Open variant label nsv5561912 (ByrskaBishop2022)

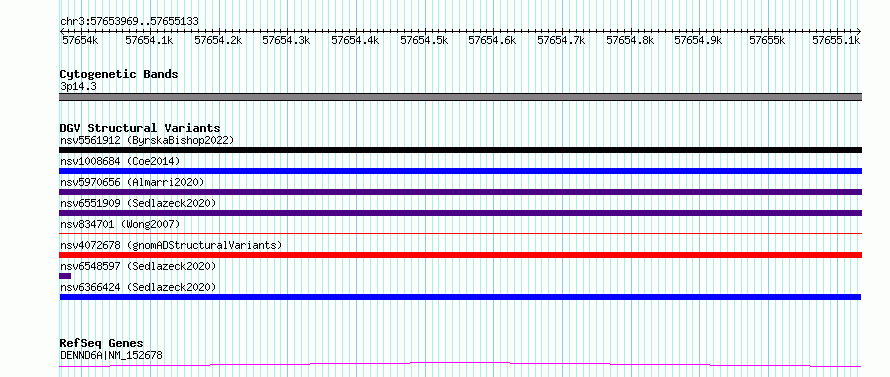pos(147,140)
